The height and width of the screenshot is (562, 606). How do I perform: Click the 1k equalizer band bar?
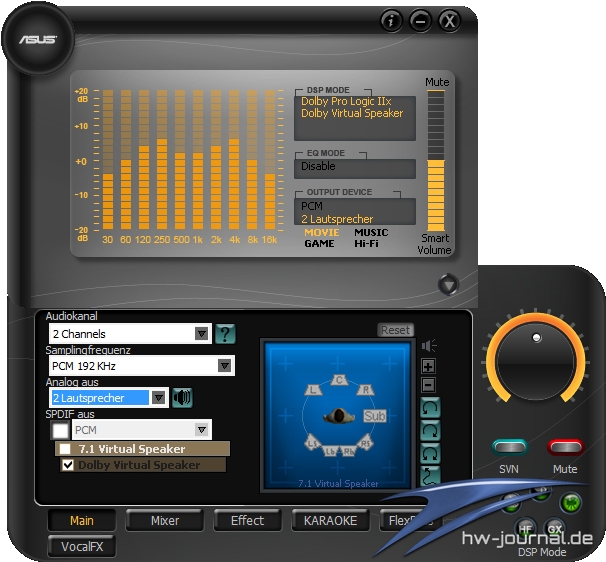[x=198, y=160]
